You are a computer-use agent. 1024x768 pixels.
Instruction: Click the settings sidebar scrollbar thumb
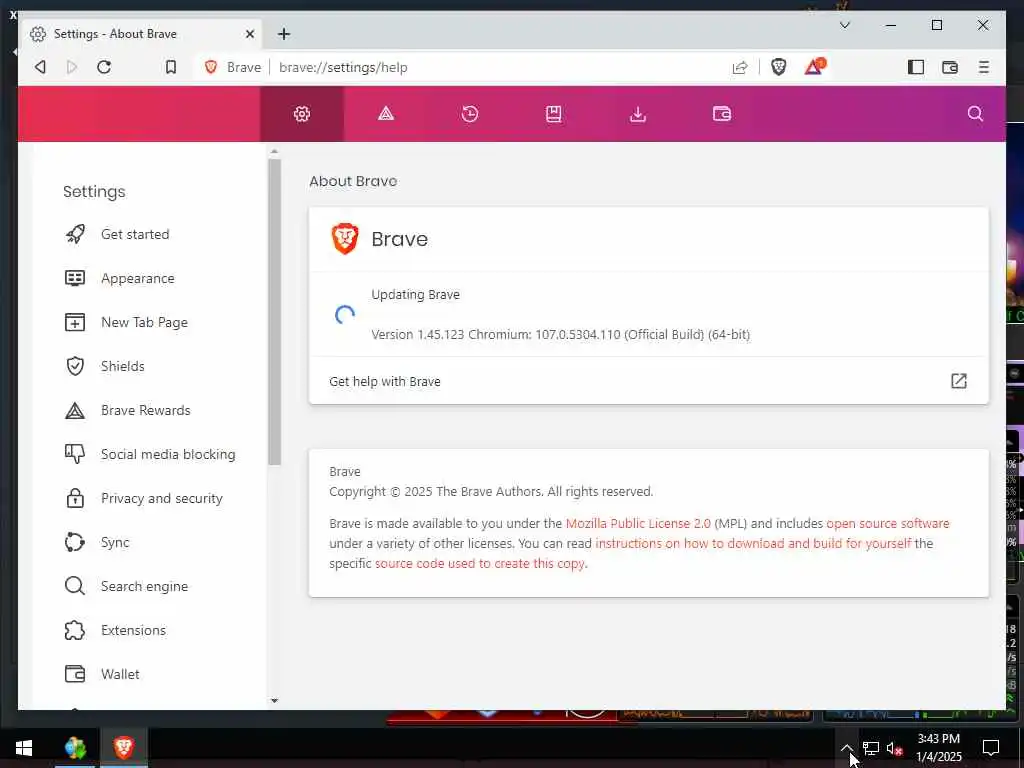coord(274,312)
